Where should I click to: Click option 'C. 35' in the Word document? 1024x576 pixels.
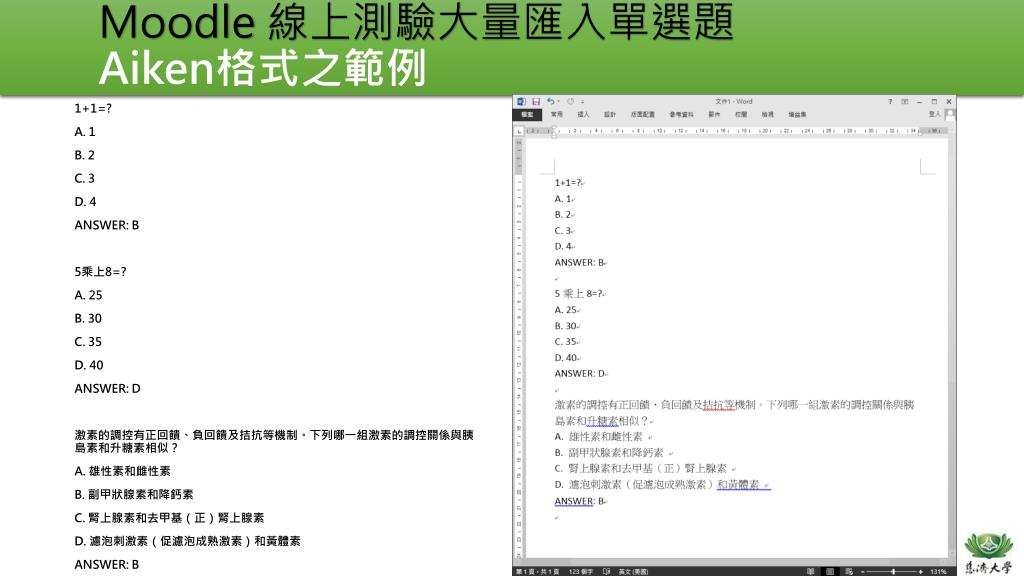tap(566, 342)
